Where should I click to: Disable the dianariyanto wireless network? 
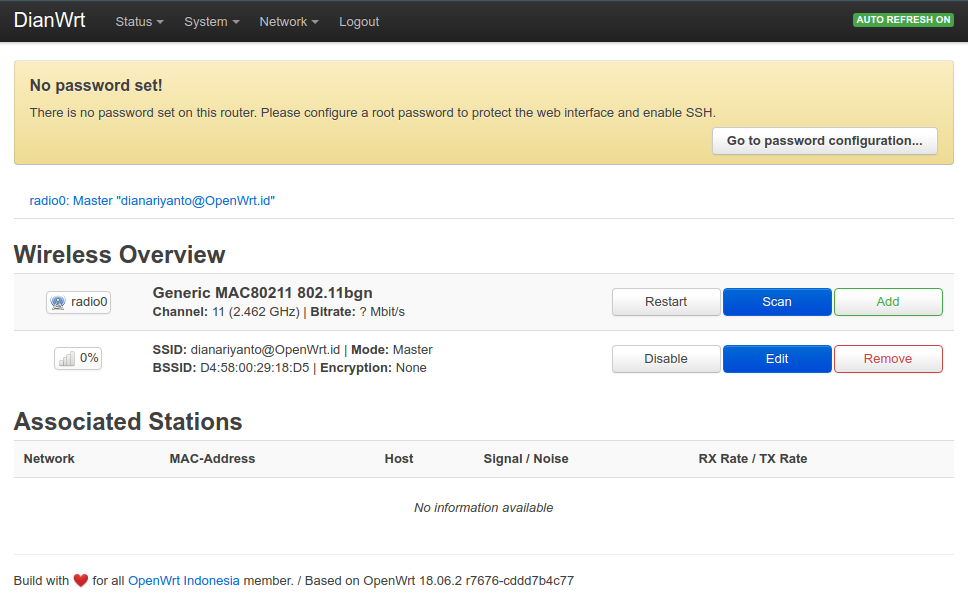[x=666, y=359]
